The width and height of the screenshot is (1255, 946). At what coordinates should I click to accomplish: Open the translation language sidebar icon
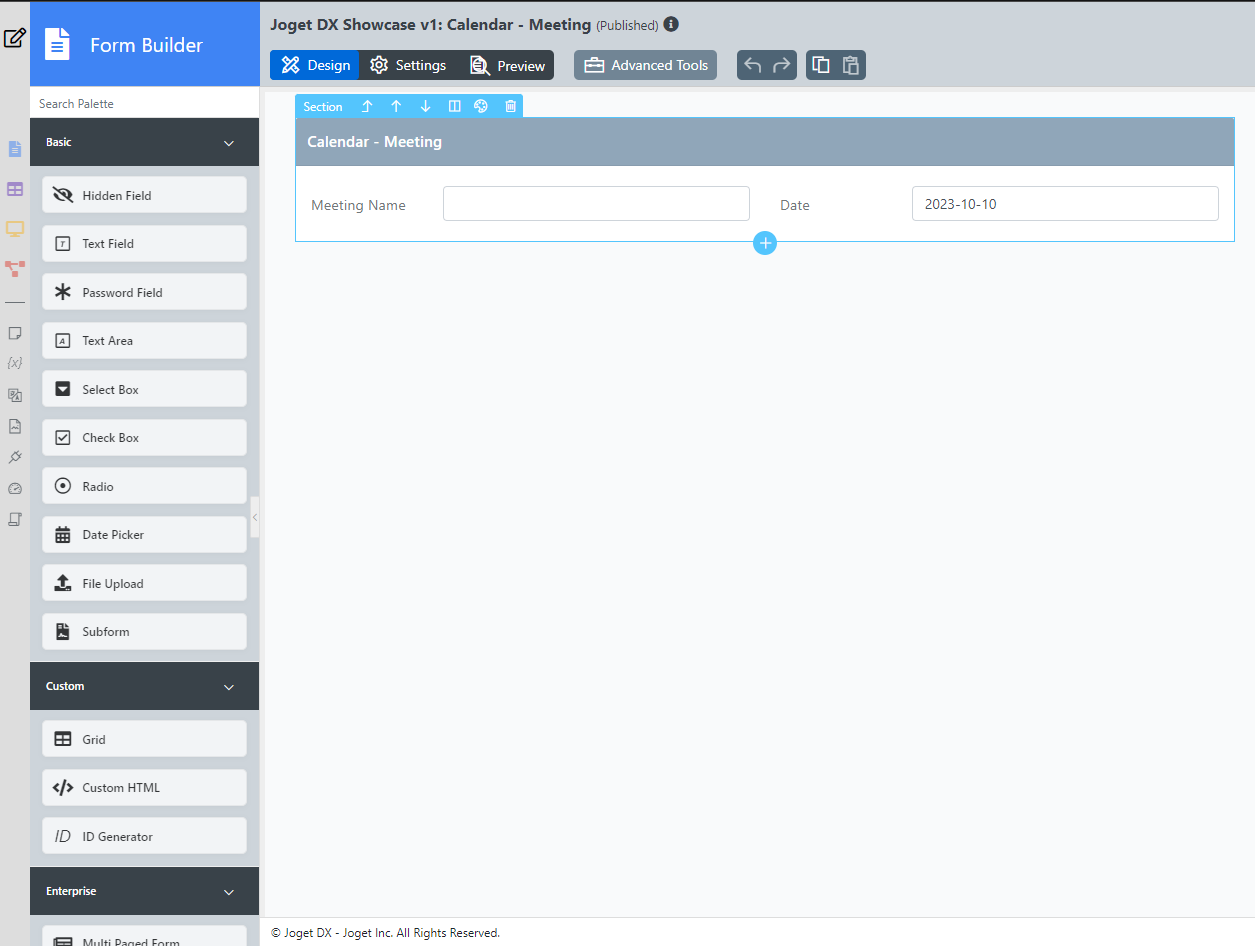(15, 395)
